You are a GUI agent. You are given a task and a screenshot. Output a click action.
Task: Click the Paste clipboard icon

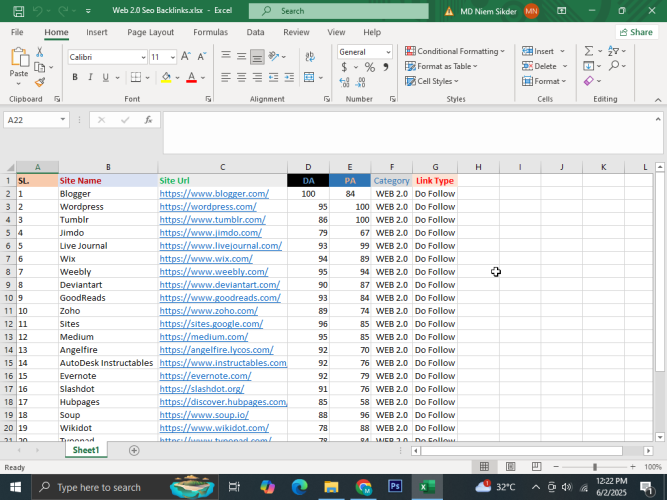[19, 57]
